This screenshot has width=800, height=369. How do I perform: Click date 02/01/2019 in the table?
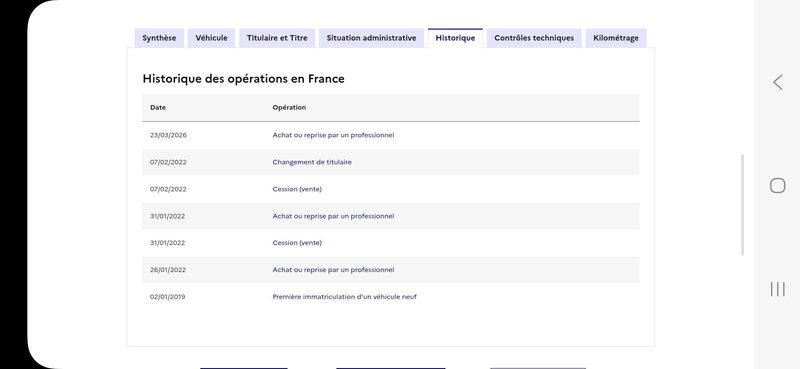167,297
